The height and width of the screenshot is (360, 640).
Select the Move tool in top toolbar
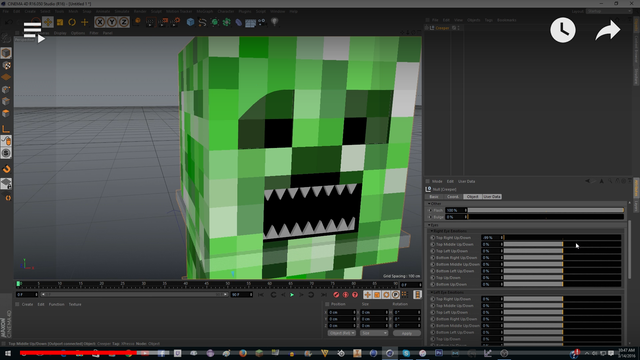(48, 22)
